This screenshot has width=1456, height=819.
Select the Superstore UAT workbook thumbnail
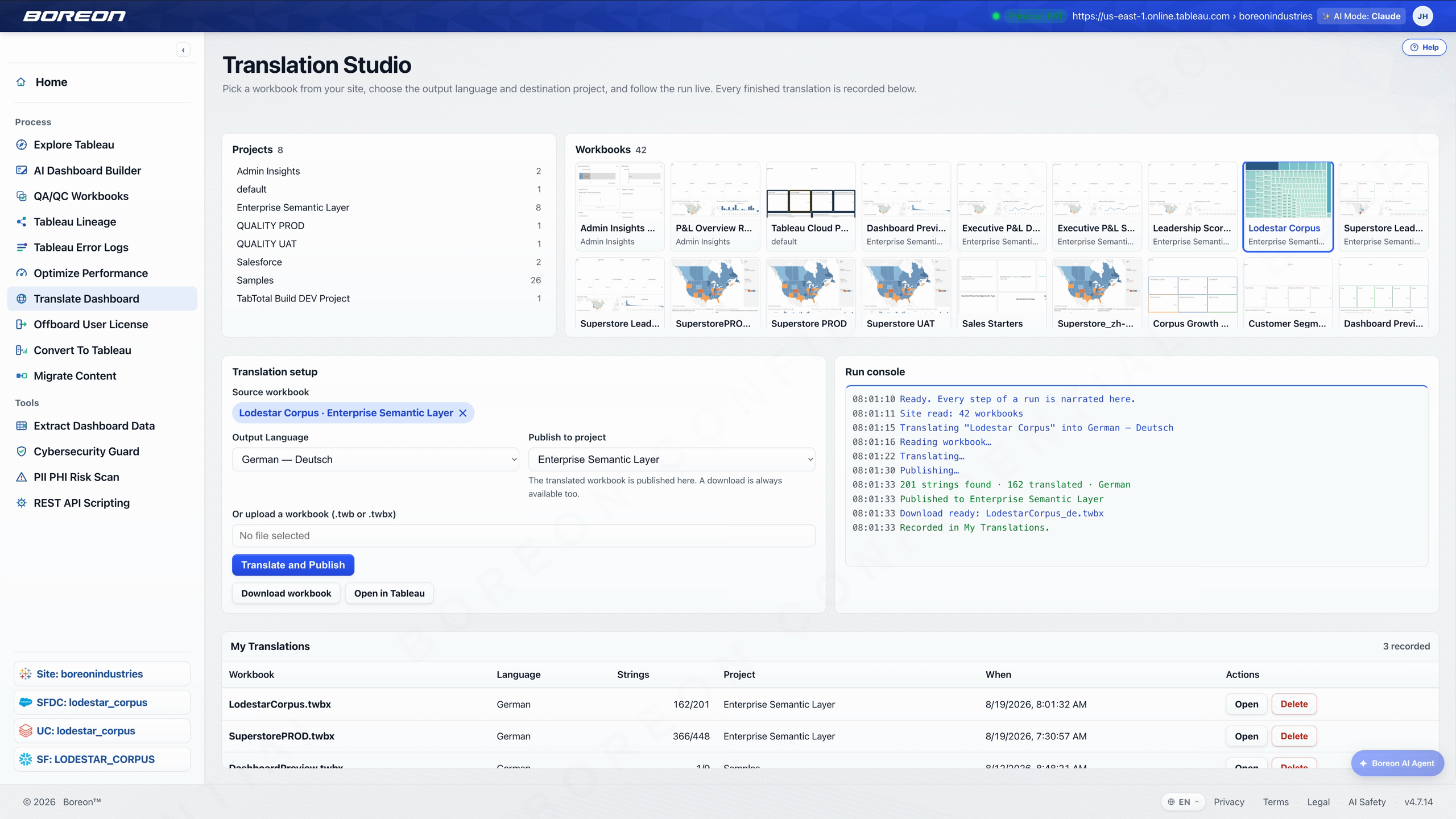[907, 293]
